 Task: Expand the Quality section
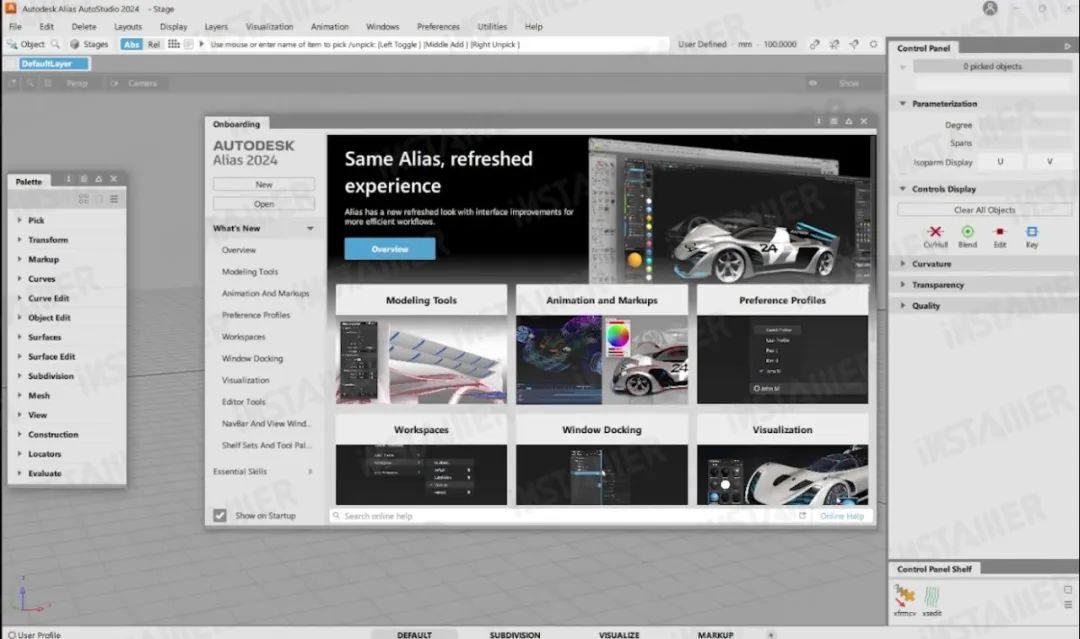pyautogui.click(x=902, y=305)
